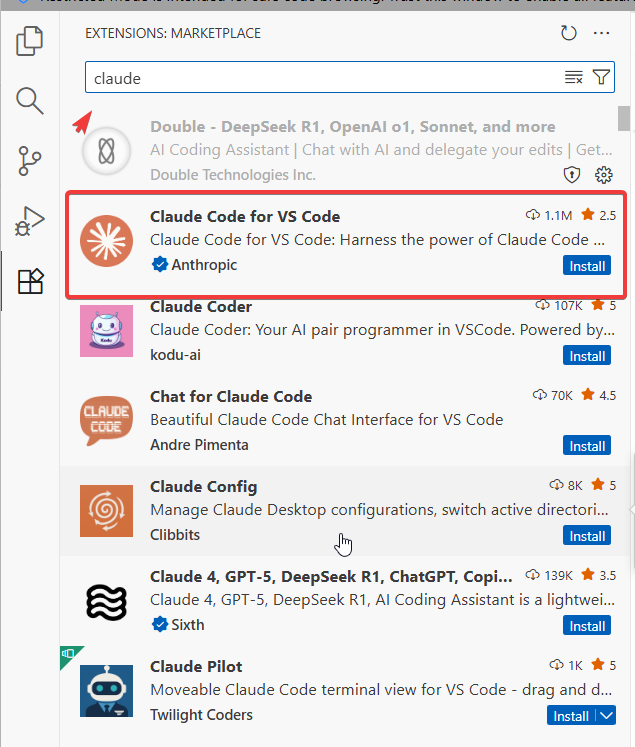Expand Claude Pilot install dropdown arrow
The image size is (635, 747).
click(x=605, y=716)
